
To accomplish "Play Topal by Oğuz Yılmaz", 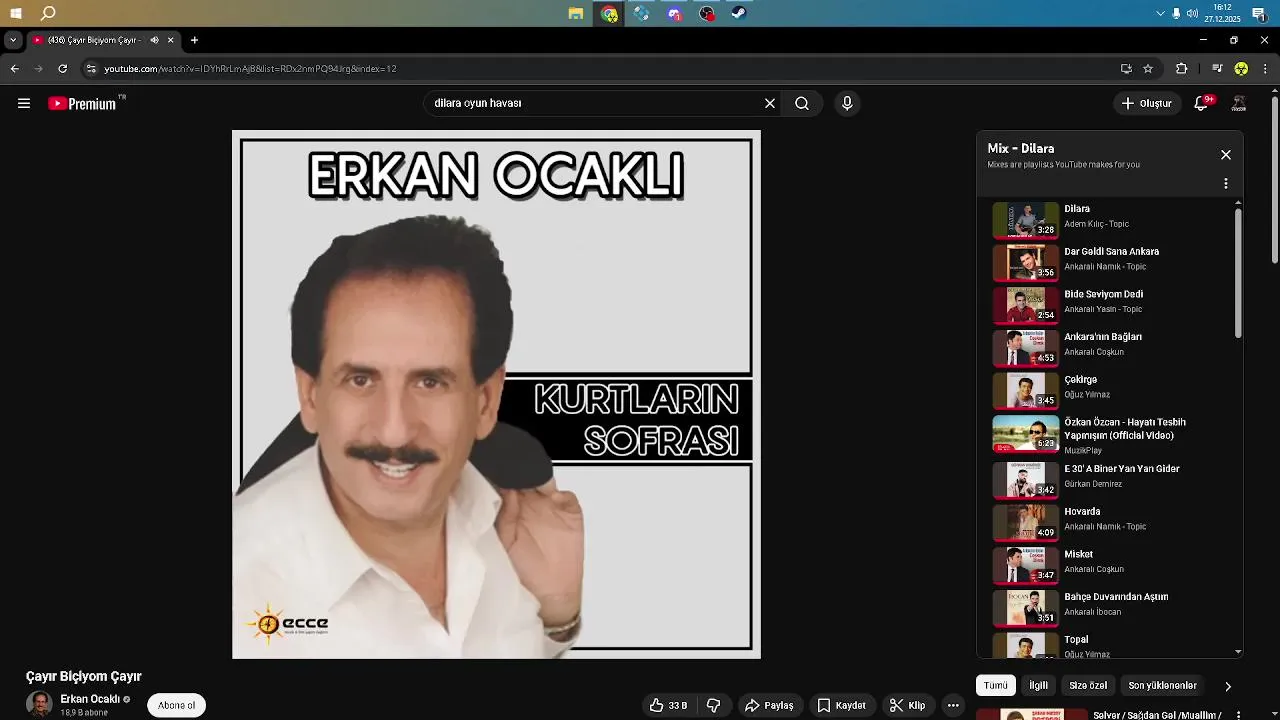I will click(1110, 645).
